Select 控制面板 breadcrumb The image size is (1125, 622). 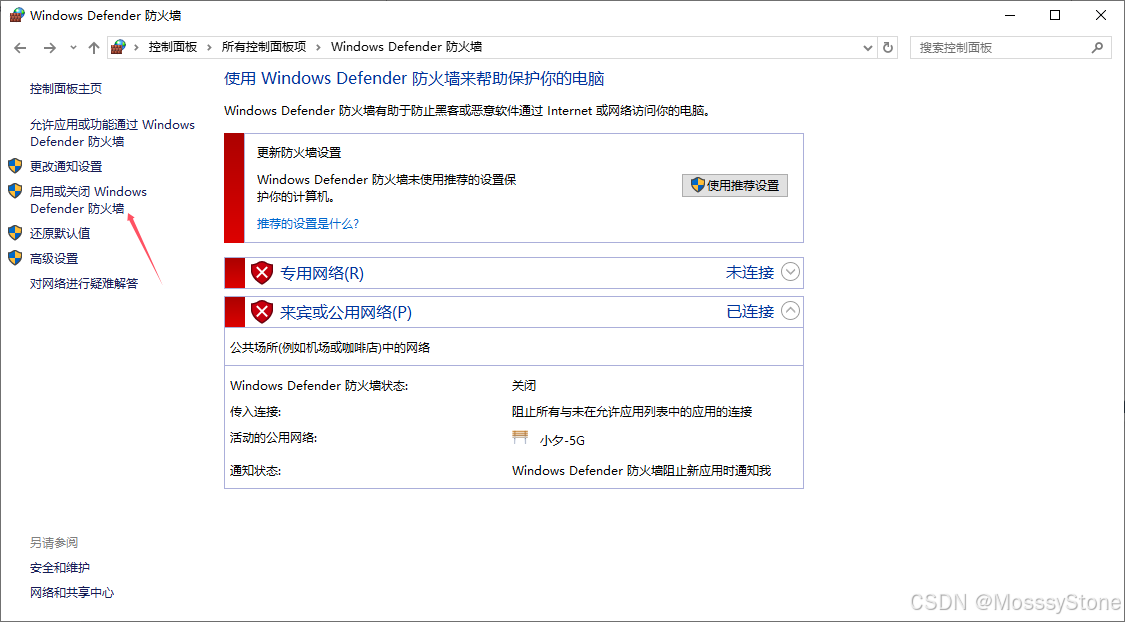click(x=173, y=47)
